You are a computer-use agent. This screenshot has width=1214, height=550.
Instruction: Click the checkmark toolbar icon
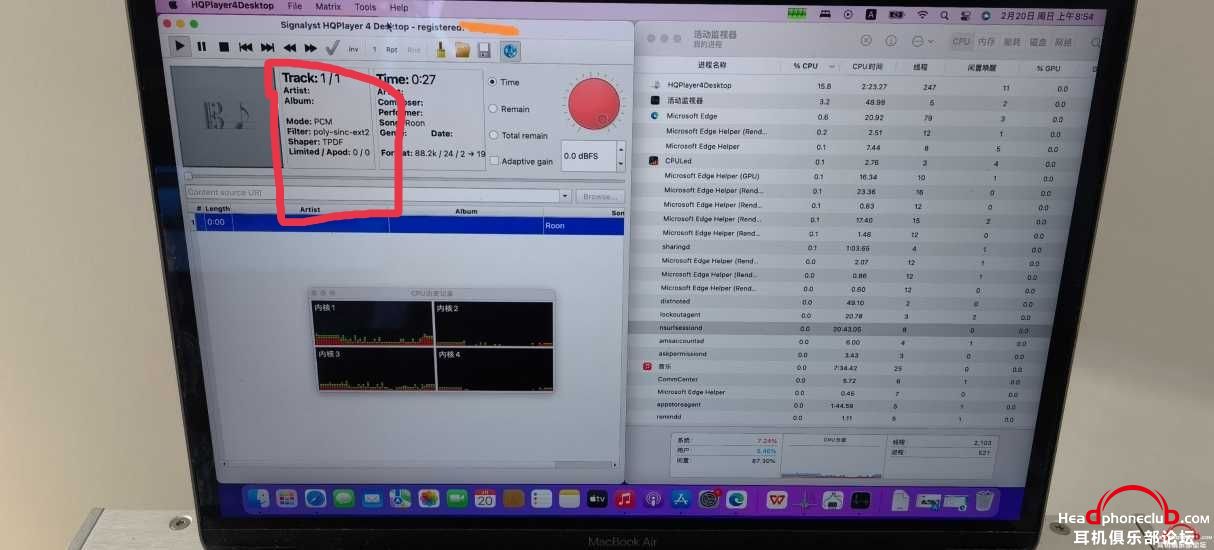[x=333, y=47]
